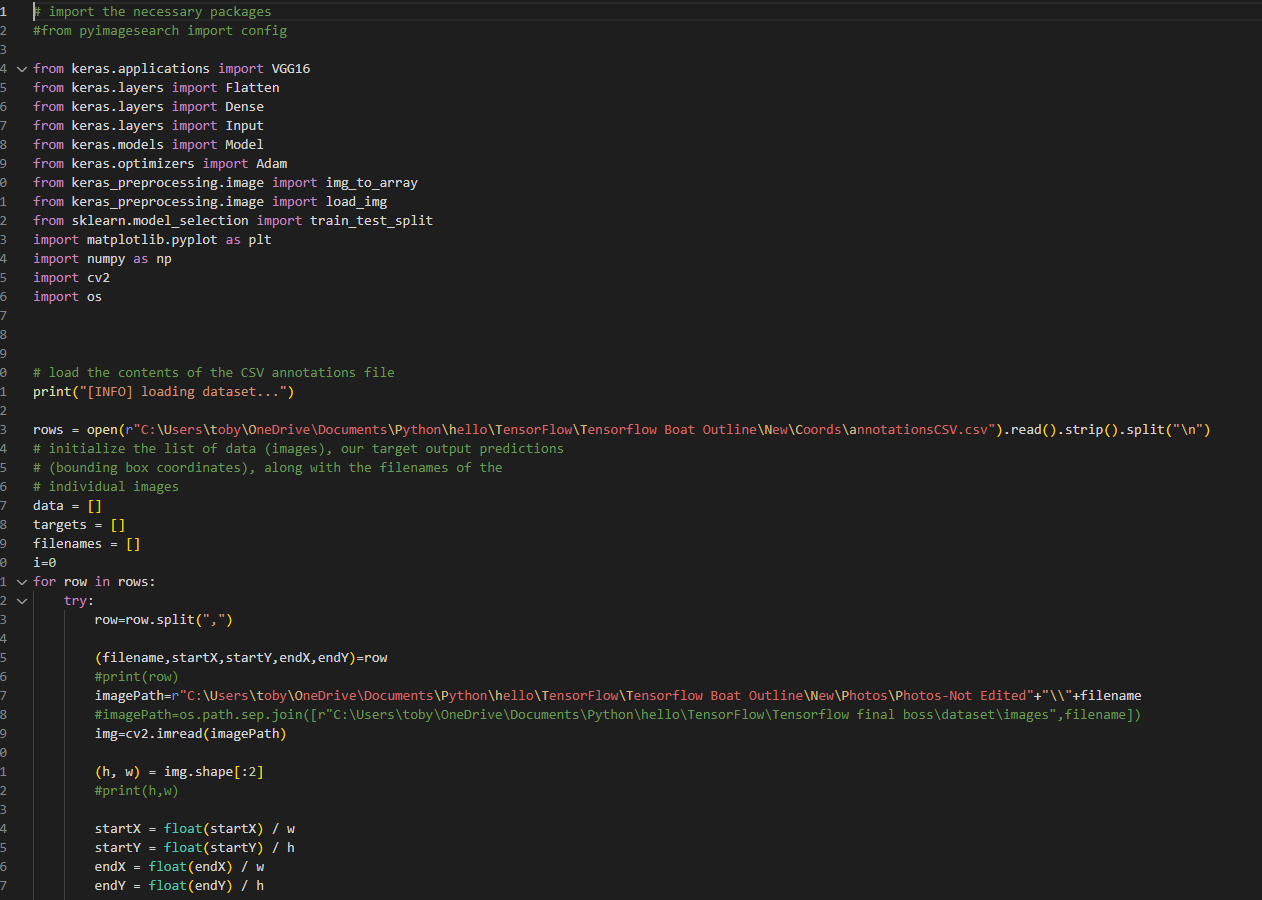The height and width of the screenshot is (900, 1262).
Task: Click 'Dense' in the keras.layers import
Action: (244, 107)
